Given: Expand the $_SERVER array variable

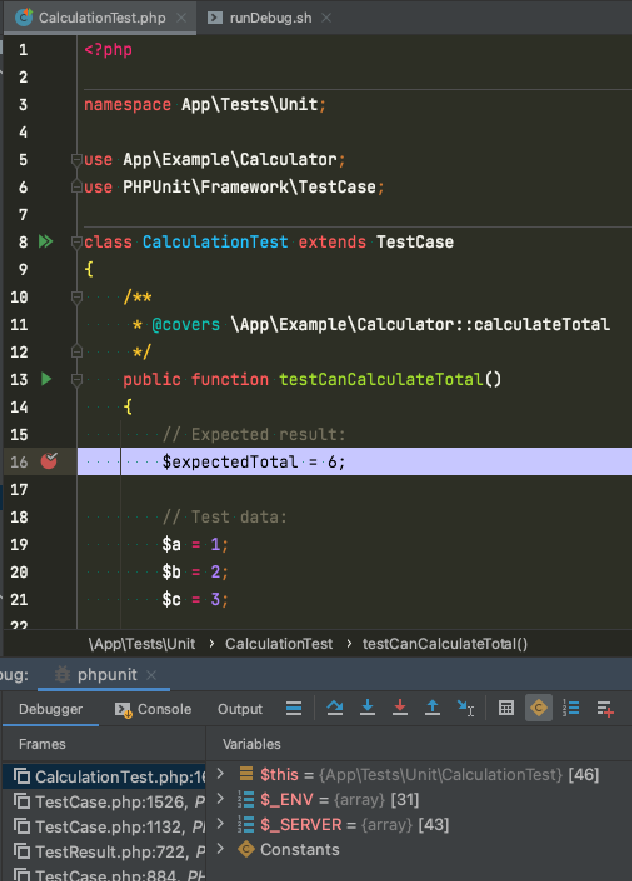Looking at the screenshot, I should coord(221,824).
